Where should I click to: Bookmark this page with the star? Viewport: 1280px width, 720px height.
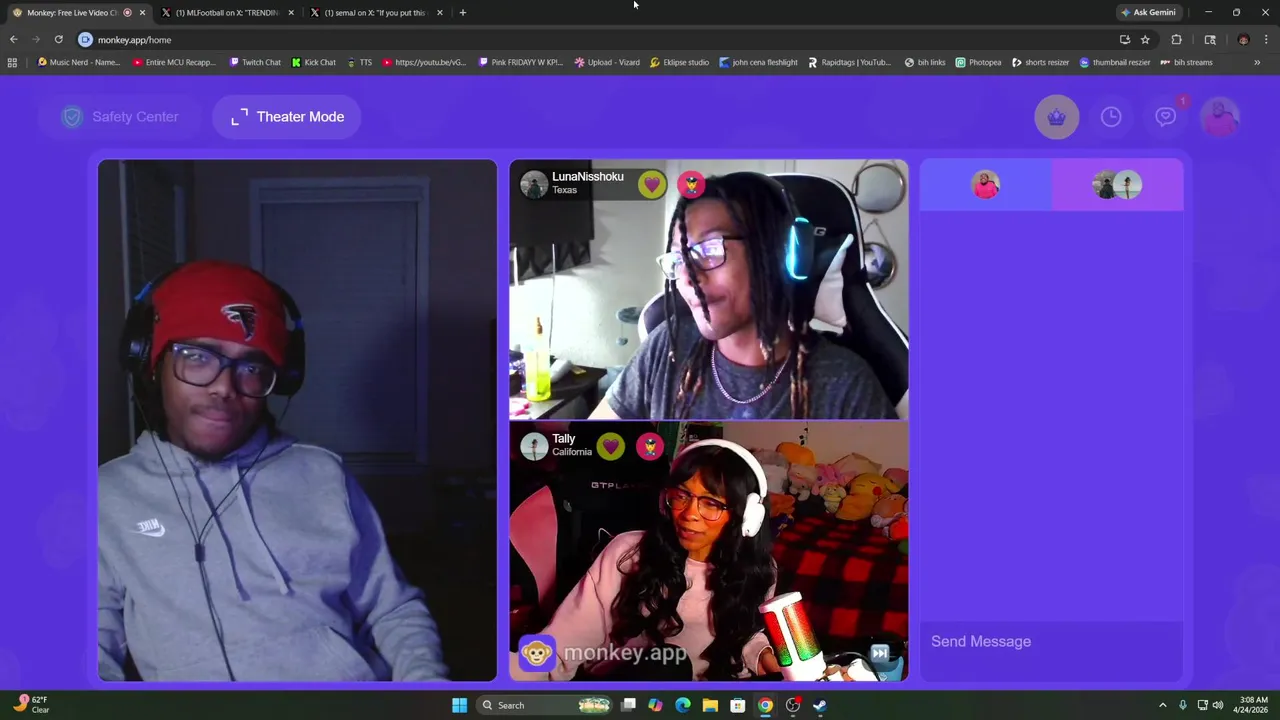pos(1145,40)
